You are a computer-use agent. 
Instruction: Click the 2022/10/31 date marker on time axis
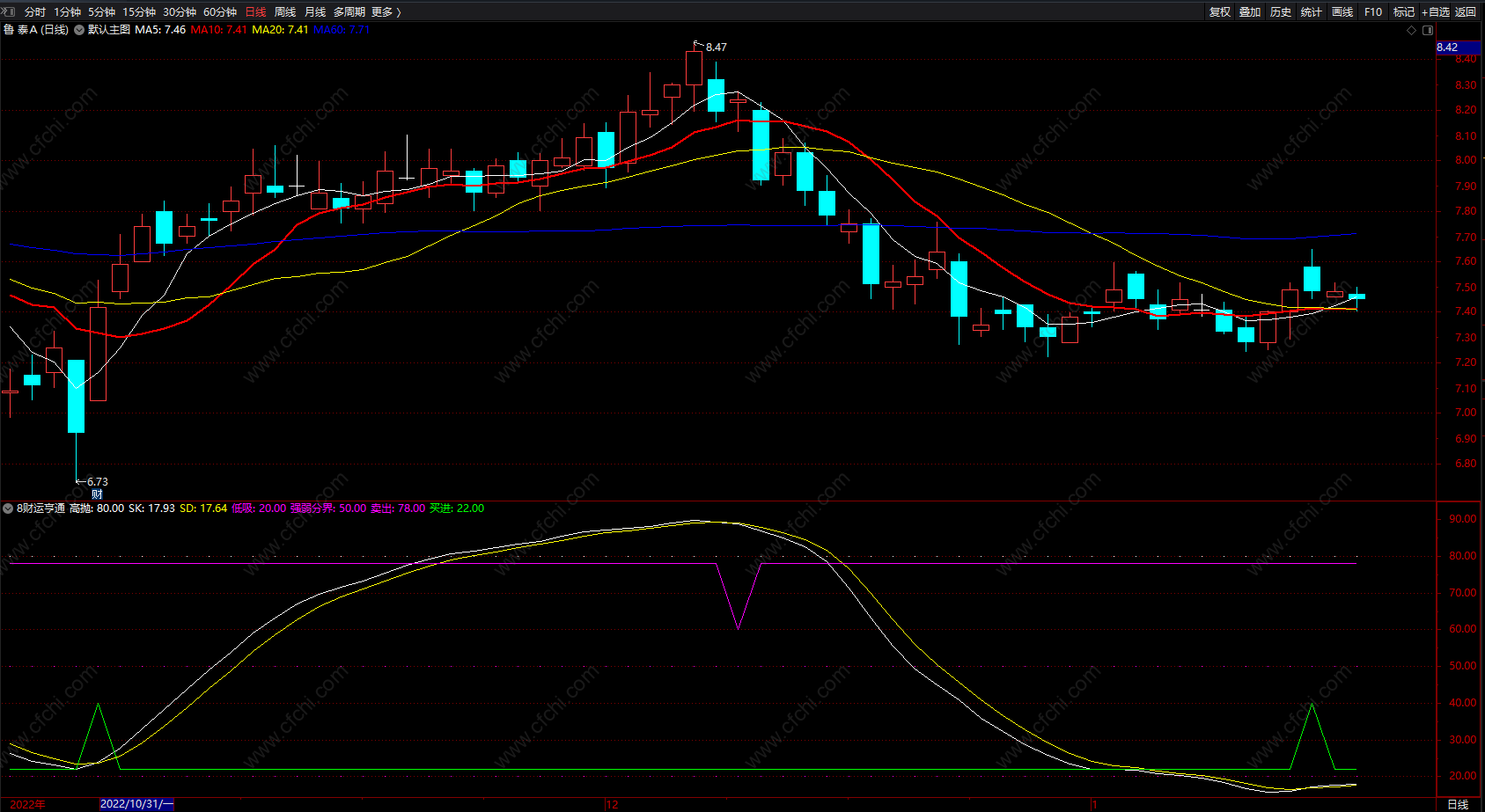137,804
